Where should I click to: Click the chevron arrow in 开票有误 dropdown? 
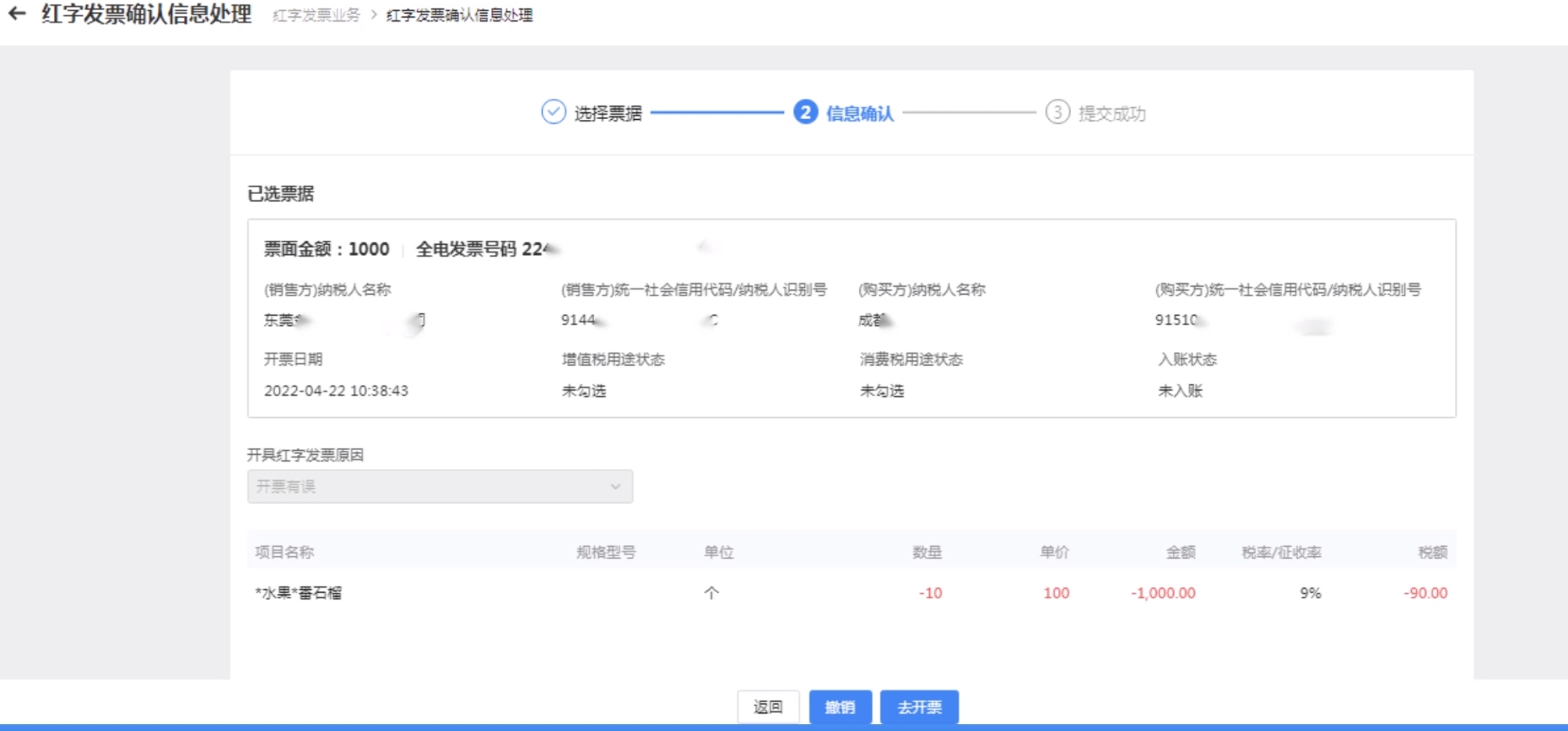[615, 486]
